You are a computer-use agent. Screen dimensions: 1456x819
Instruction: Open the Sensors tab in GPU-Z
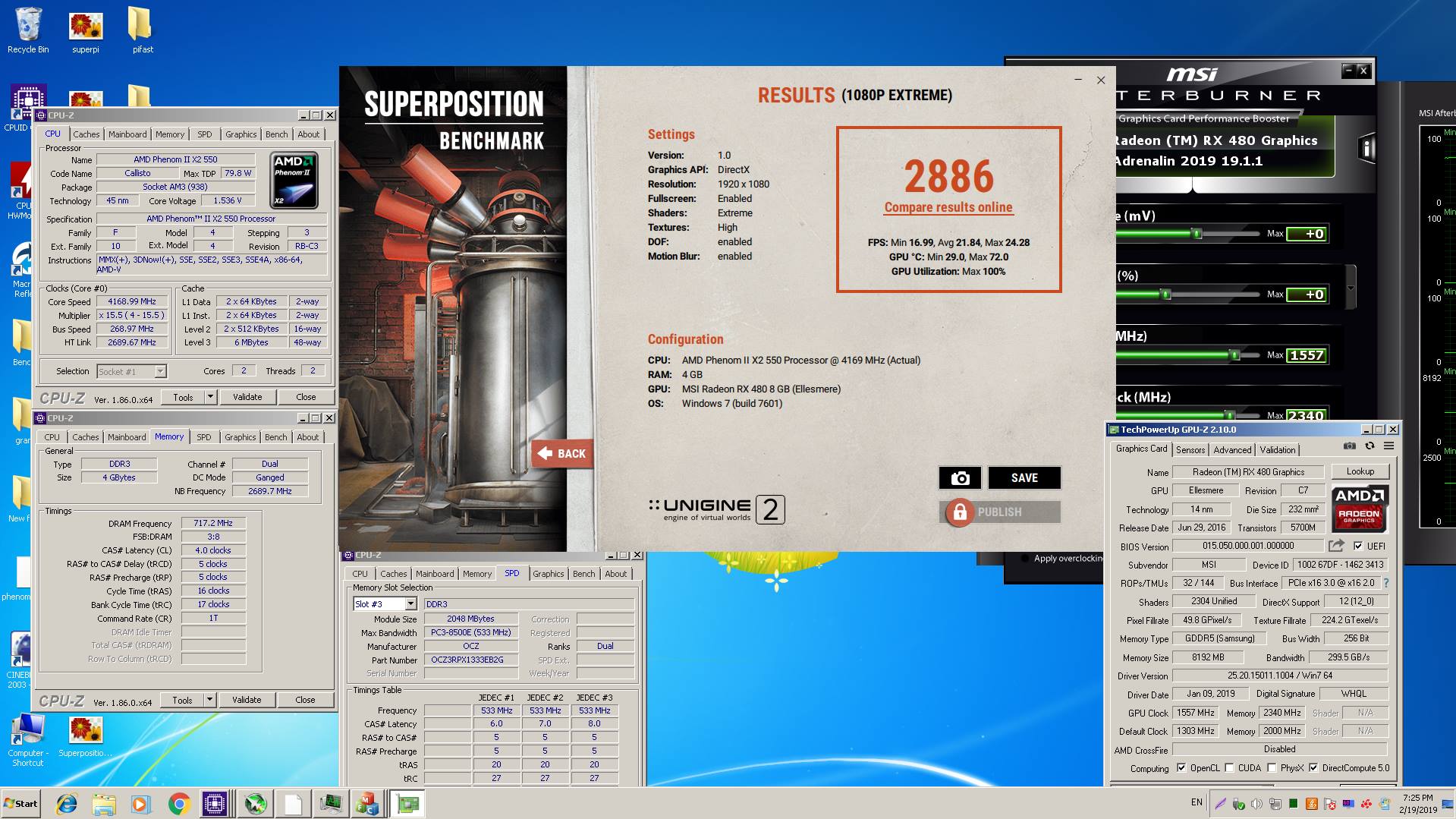[1190, 450]
